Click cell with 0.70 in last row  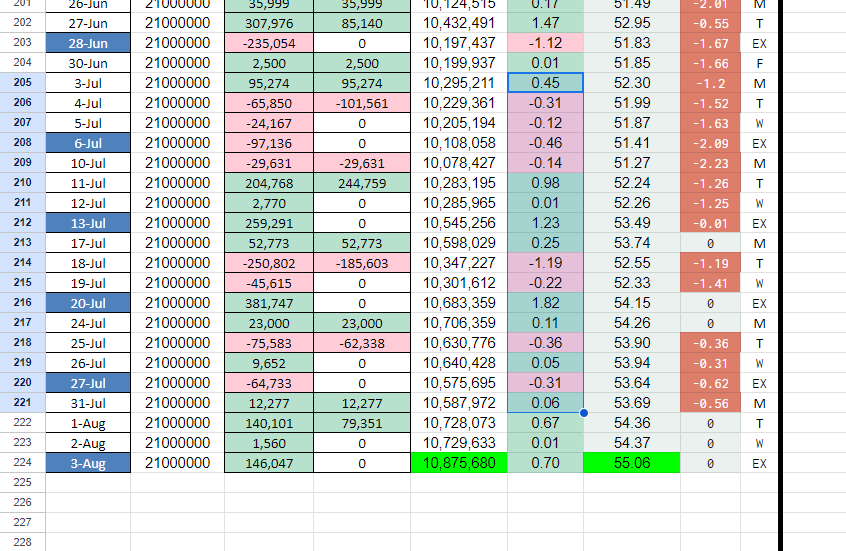coord(545,463)
